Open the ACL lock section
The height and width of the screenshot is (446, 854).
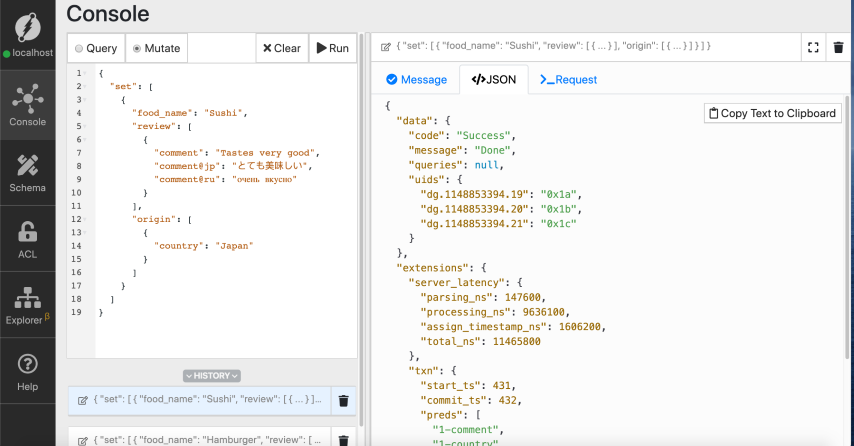click(x=28, y=240)
